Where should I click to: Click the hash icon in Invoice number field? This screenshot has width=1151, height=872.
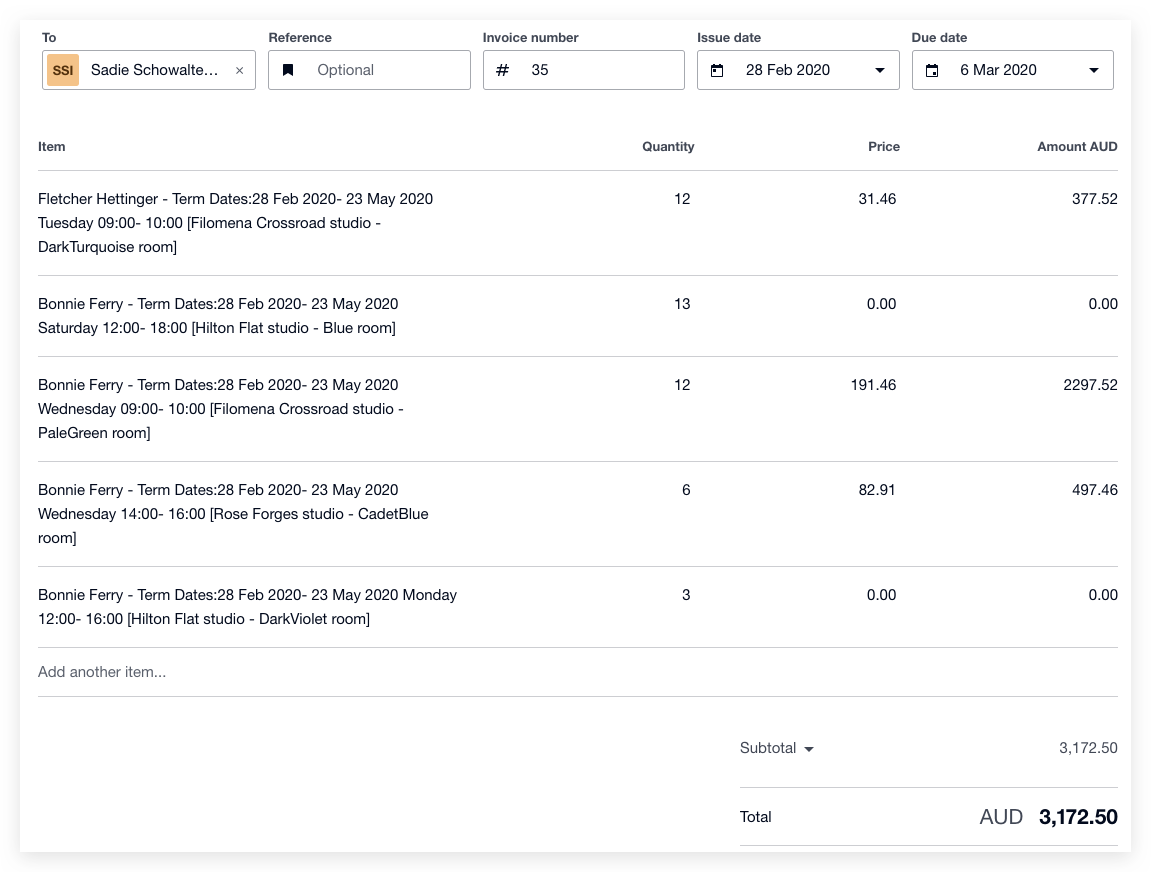click(502, 70)
